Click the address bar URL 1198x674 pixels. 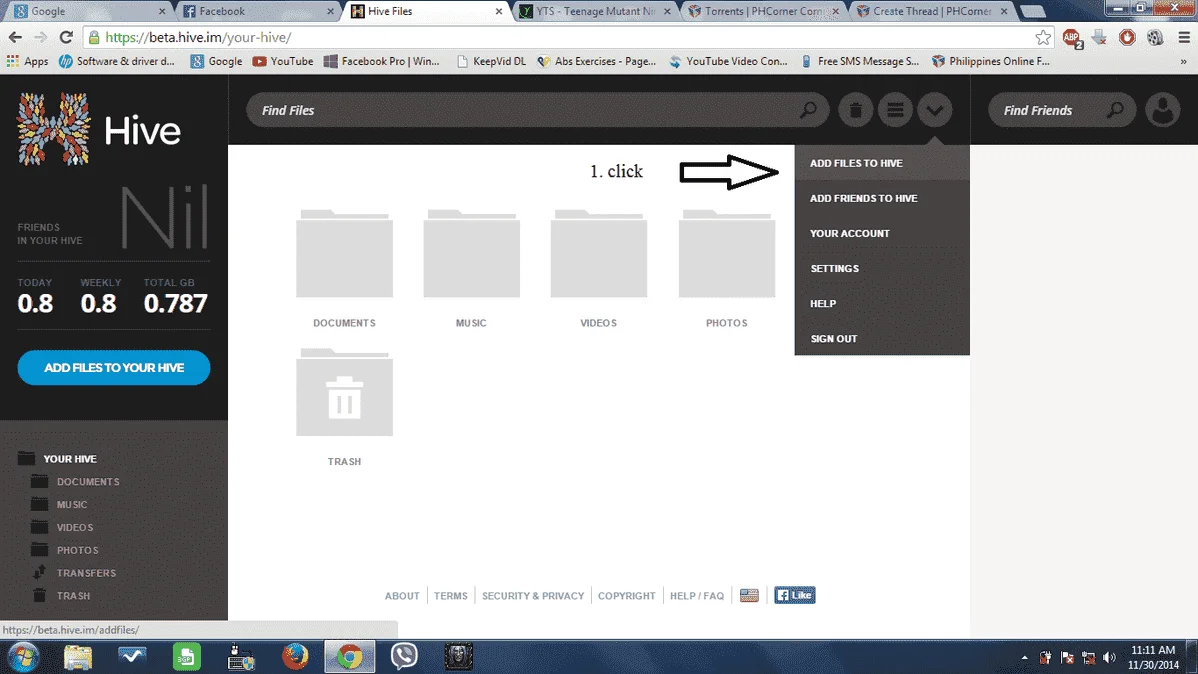tap(198, 37)
